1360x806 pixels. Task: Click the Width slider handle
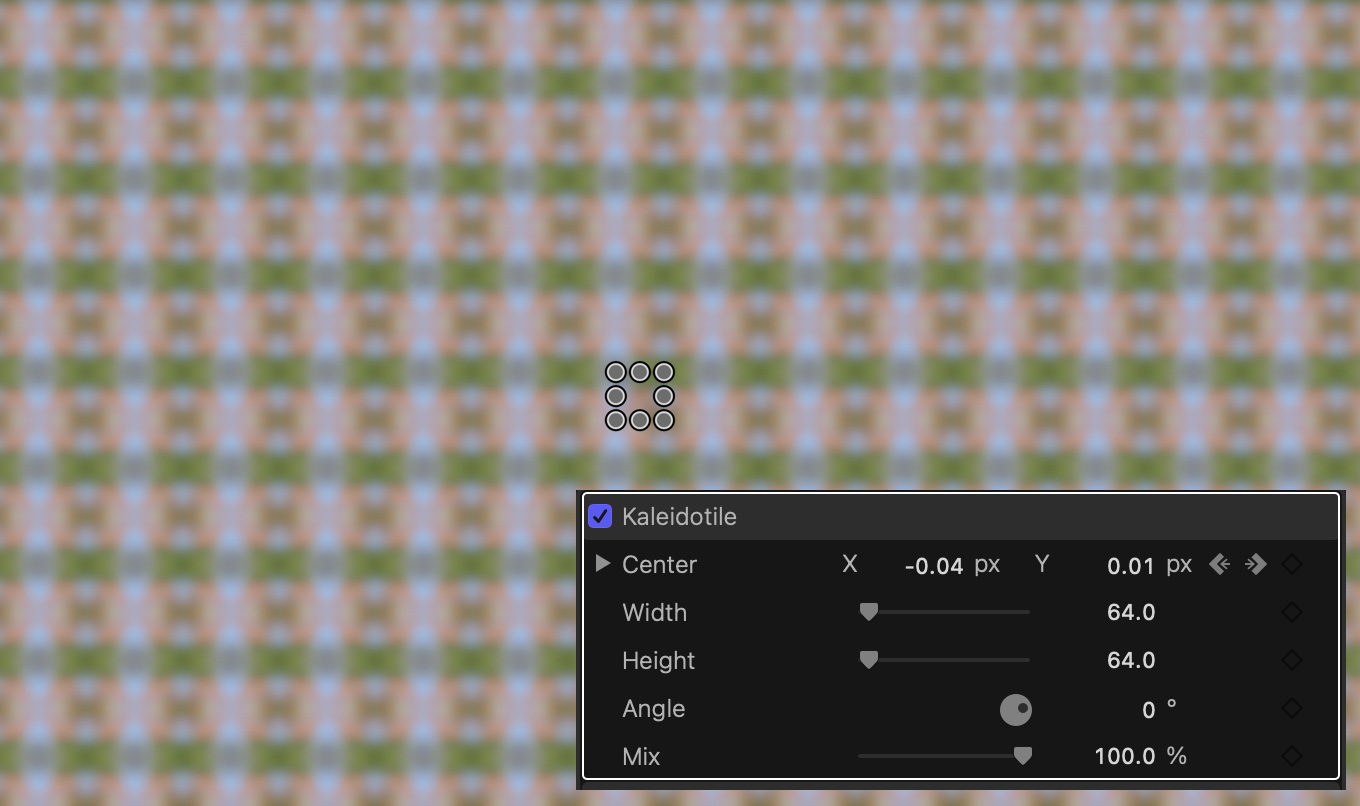[x=869, y=612]
